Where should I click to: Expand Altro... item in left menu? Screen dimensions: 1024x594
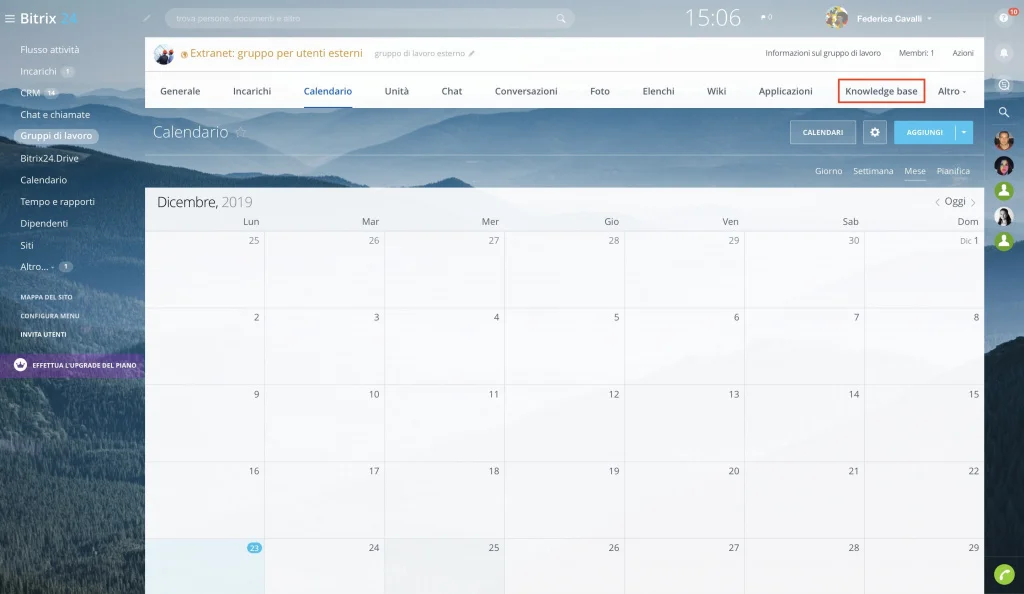37,266
